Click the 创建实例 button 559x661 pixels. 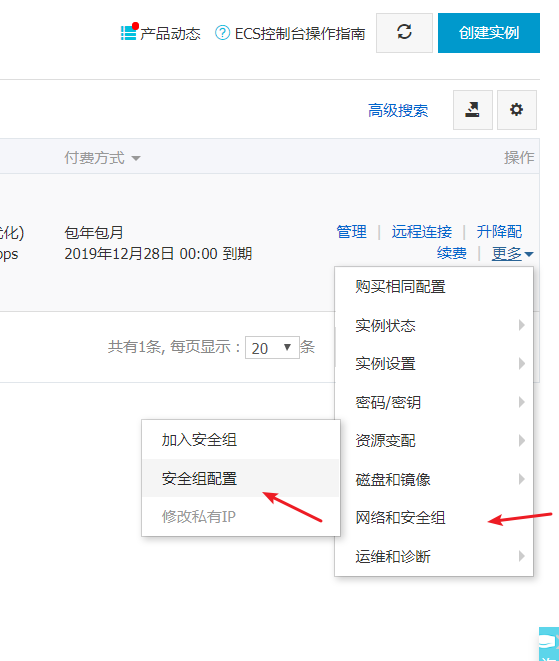[489, 32]
